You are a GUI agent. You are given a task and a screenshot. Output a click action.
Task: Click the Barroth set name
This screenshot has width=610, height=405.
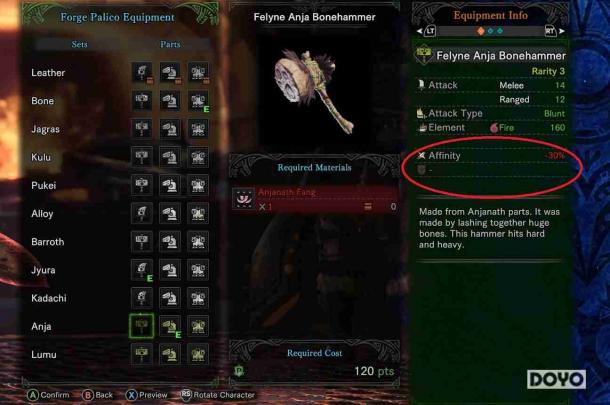coord(47,242)
